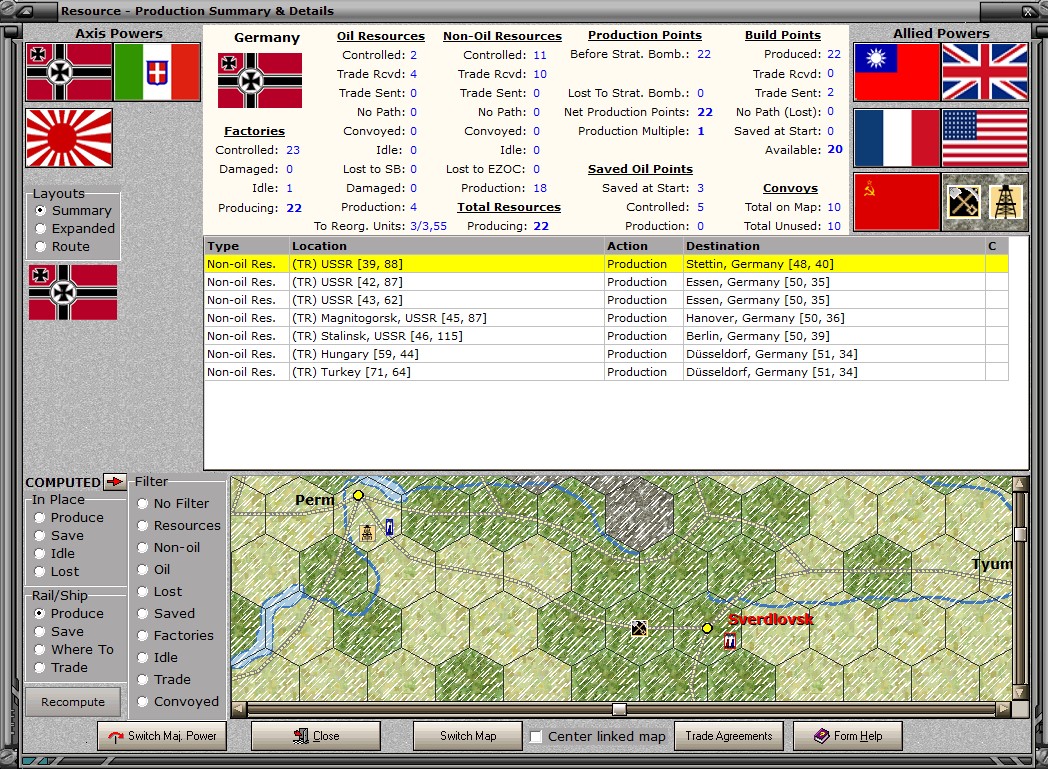Screen dimensions: 1048x769
Task: Select the Italy flag under Axis Powers
Action: tap(157, 72)
